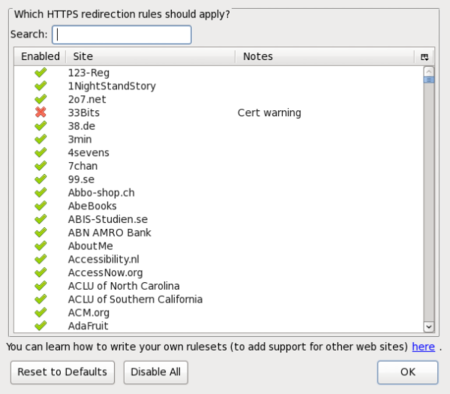Click the ABIS-Studien.se green check icon
This screenshot has width=450, height=394.
[41, 219]
